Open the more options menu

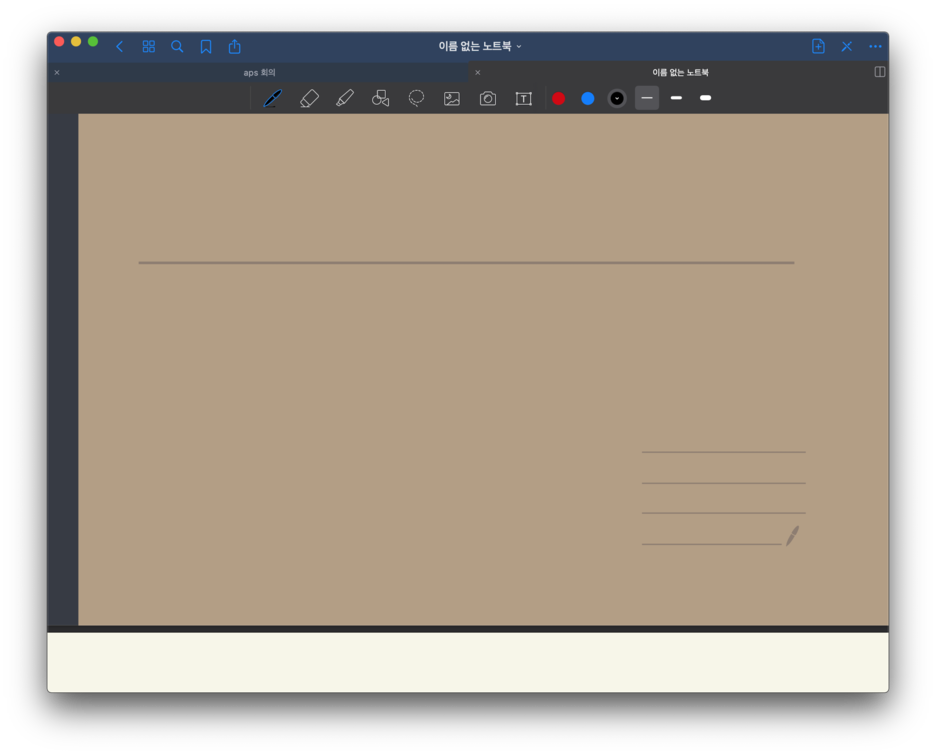875,47
